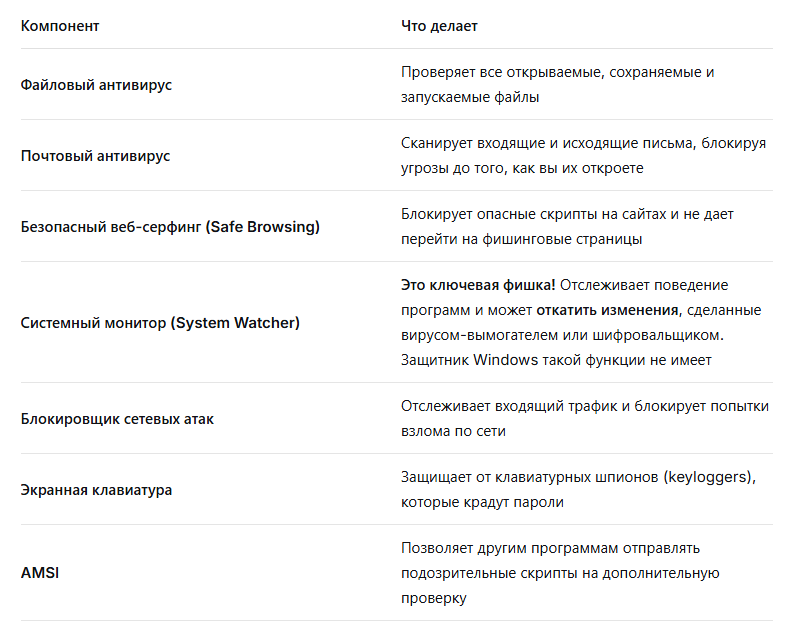Click 'которые крадут пароли' text line
This screenshot has height=636, width=793.
coord(482,502)
